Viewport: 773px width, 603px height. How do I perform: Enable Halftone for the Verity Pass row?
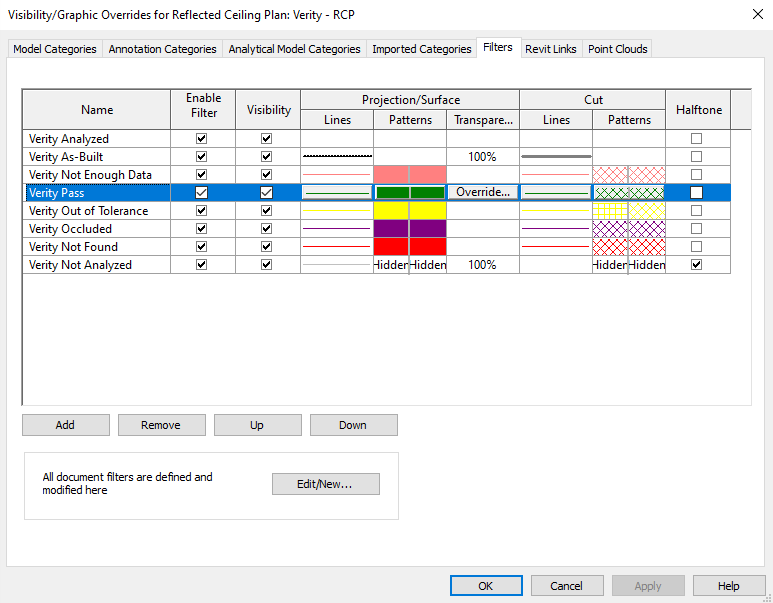click(696, 193)
